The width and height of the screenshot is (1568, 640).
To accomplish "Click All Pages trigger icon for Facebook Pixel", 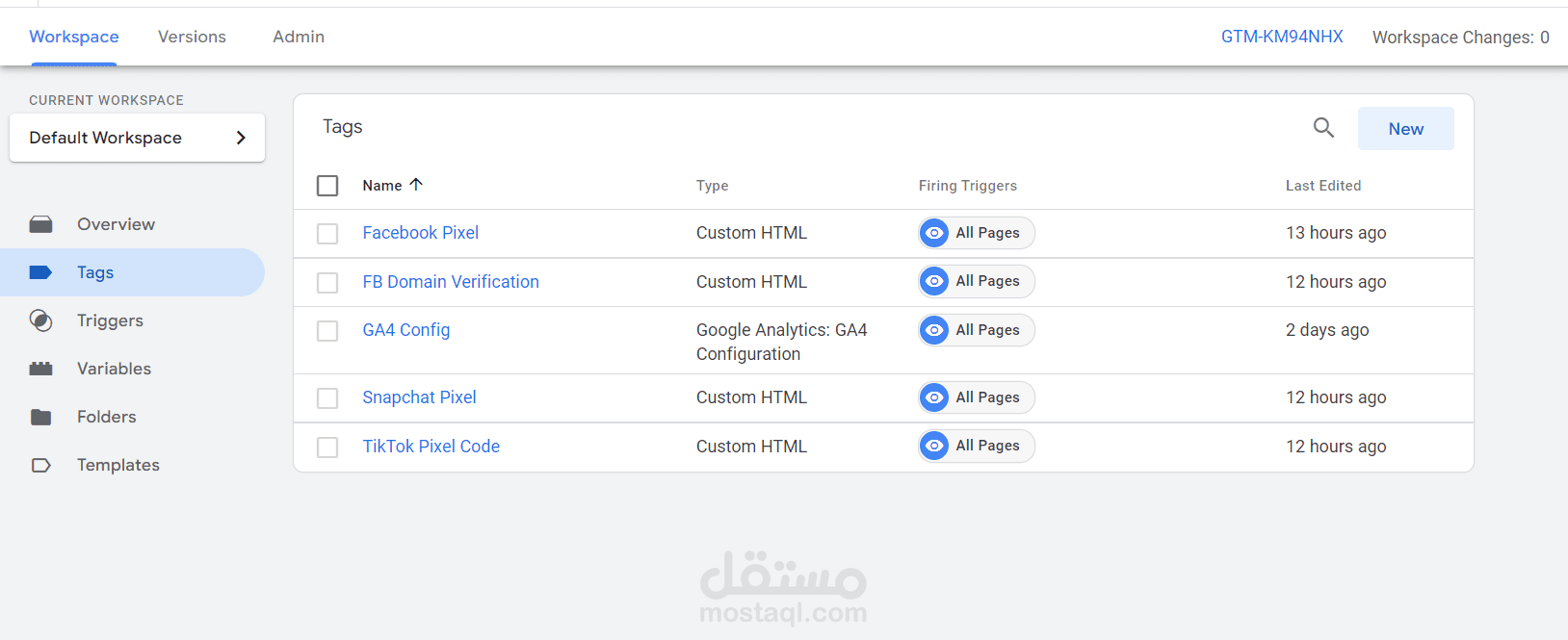I will 934,233.
